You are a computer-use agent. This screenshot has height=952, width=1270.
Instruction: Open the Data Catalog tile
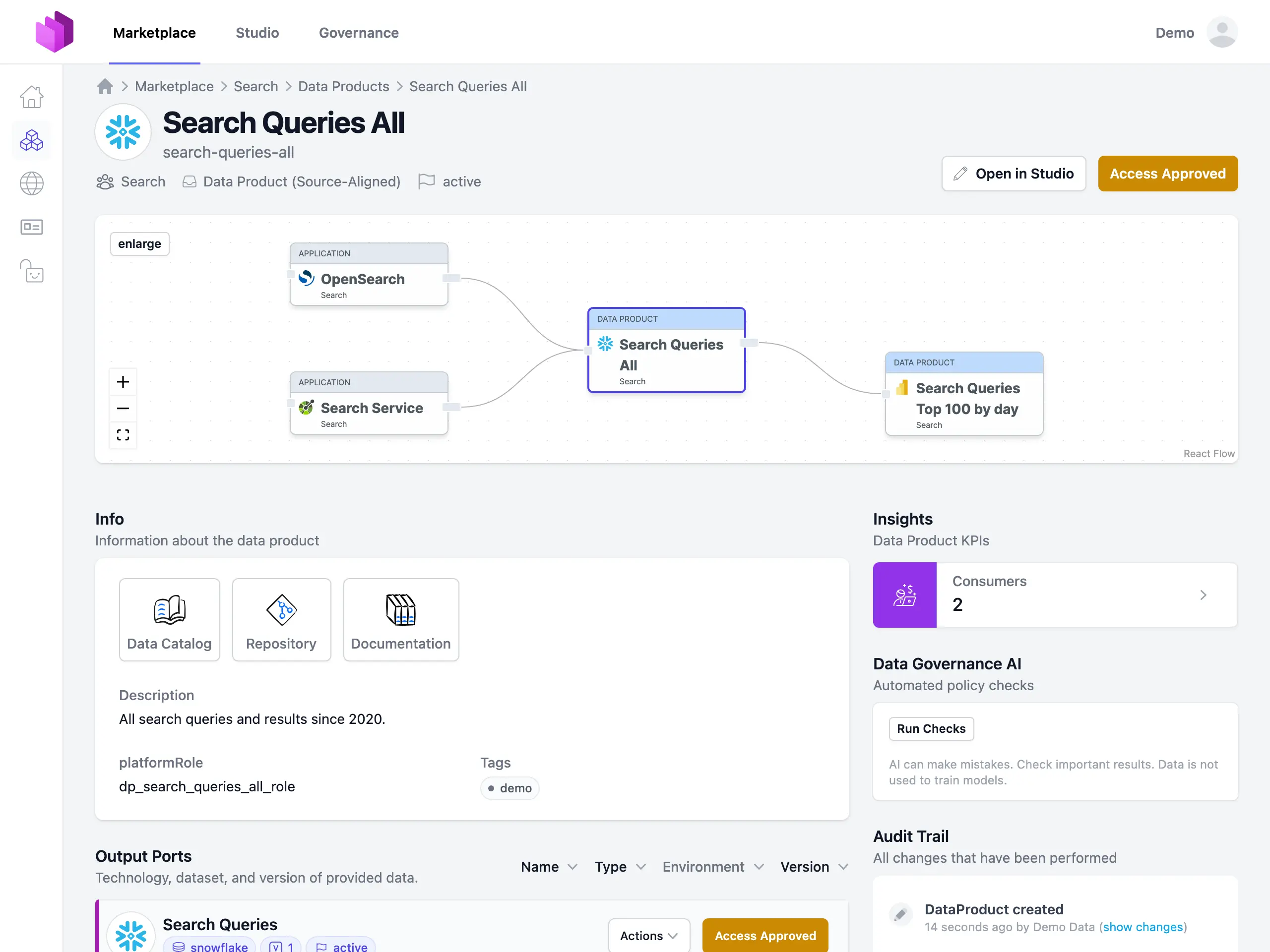click(169, 620)
